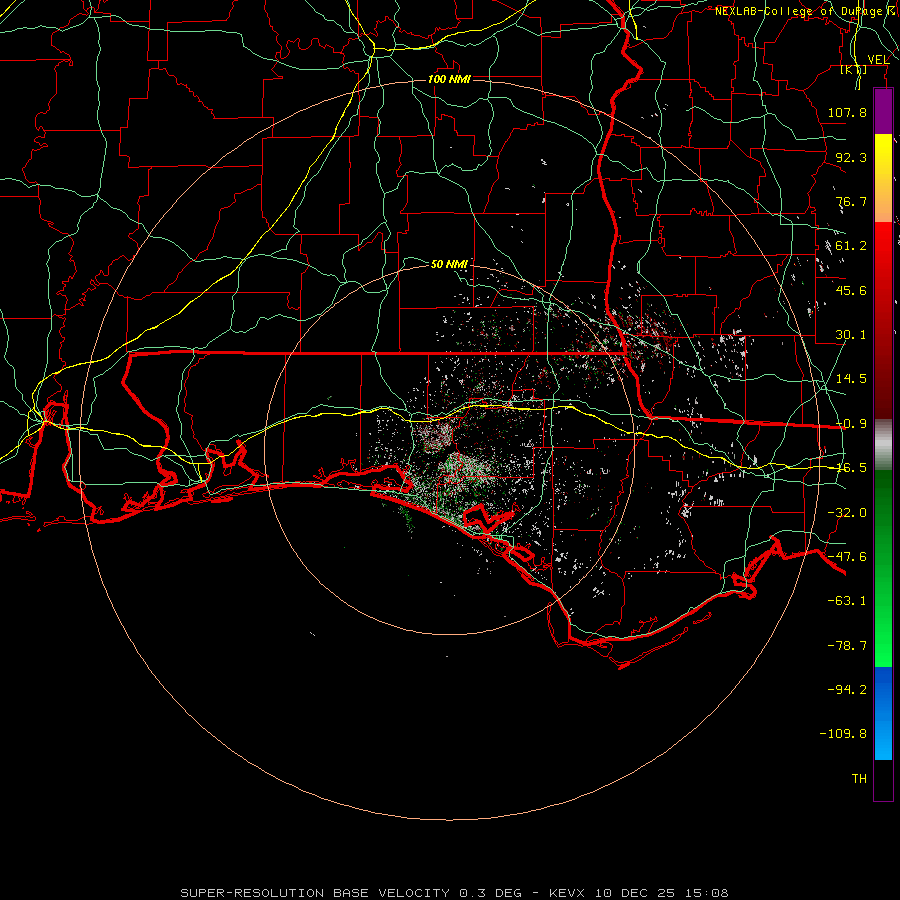Pick the gray near-zero segment of color bar
Image resolution: width=900 pixels, height=900 pixels.
click(x=883, y=445)
